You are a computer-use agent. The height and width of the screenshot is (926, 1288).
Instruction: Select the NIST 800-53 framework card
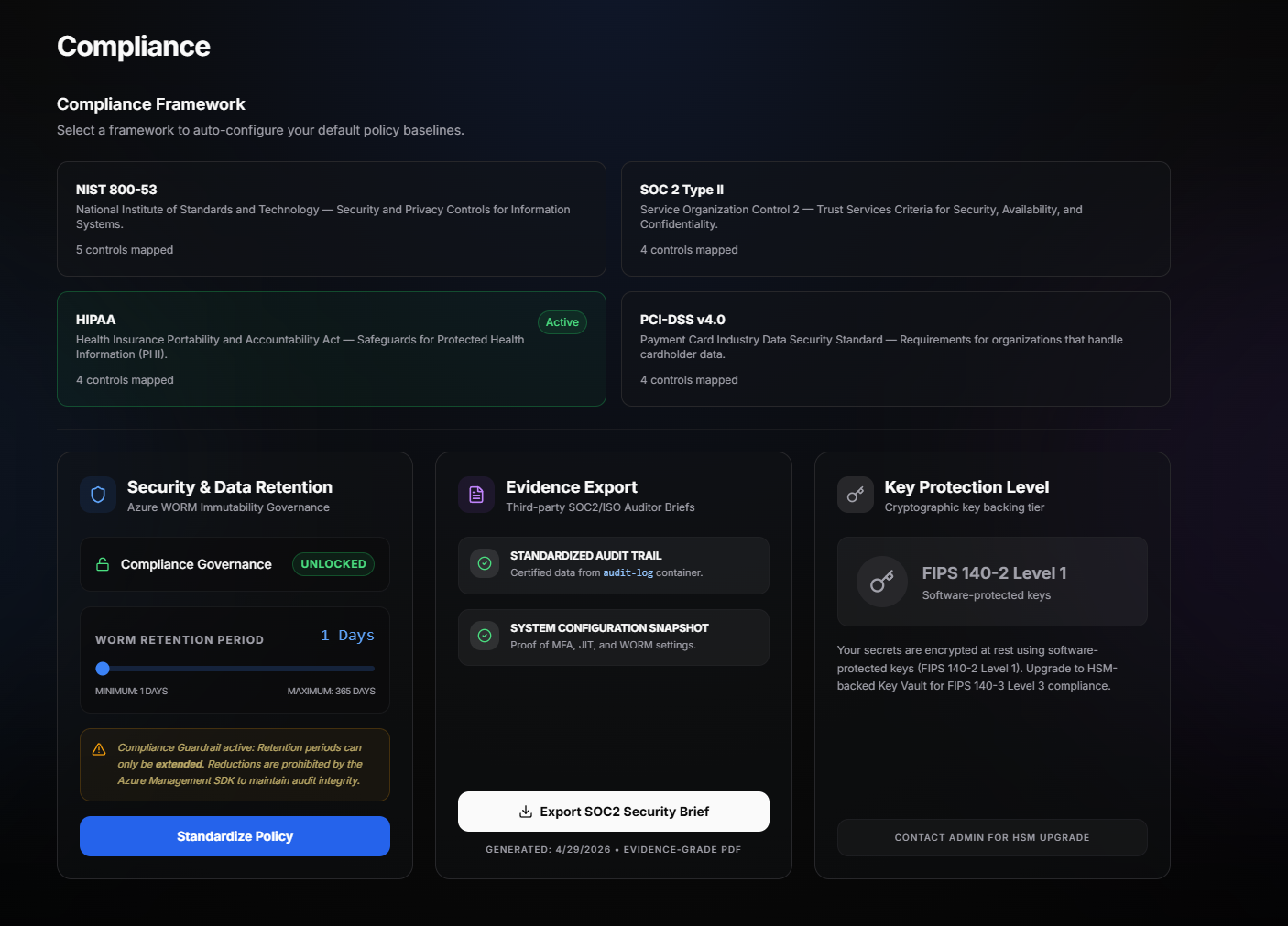click(332, 219)
